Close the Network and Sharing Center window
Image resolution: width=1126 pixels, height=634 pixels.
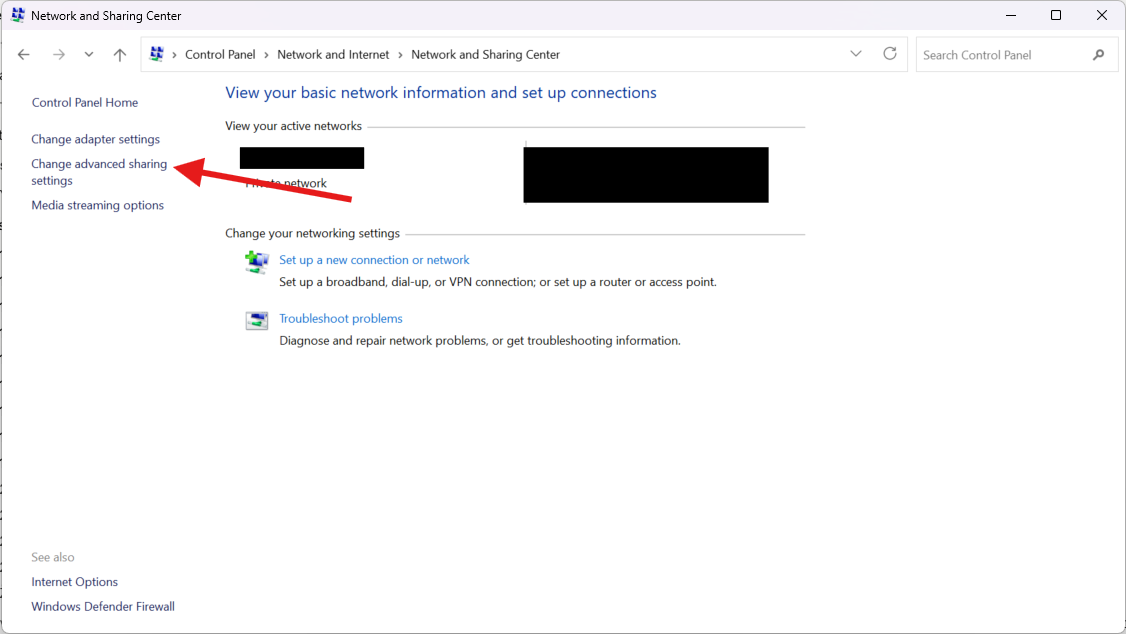pyautogui.click(x=1102, y=15)
